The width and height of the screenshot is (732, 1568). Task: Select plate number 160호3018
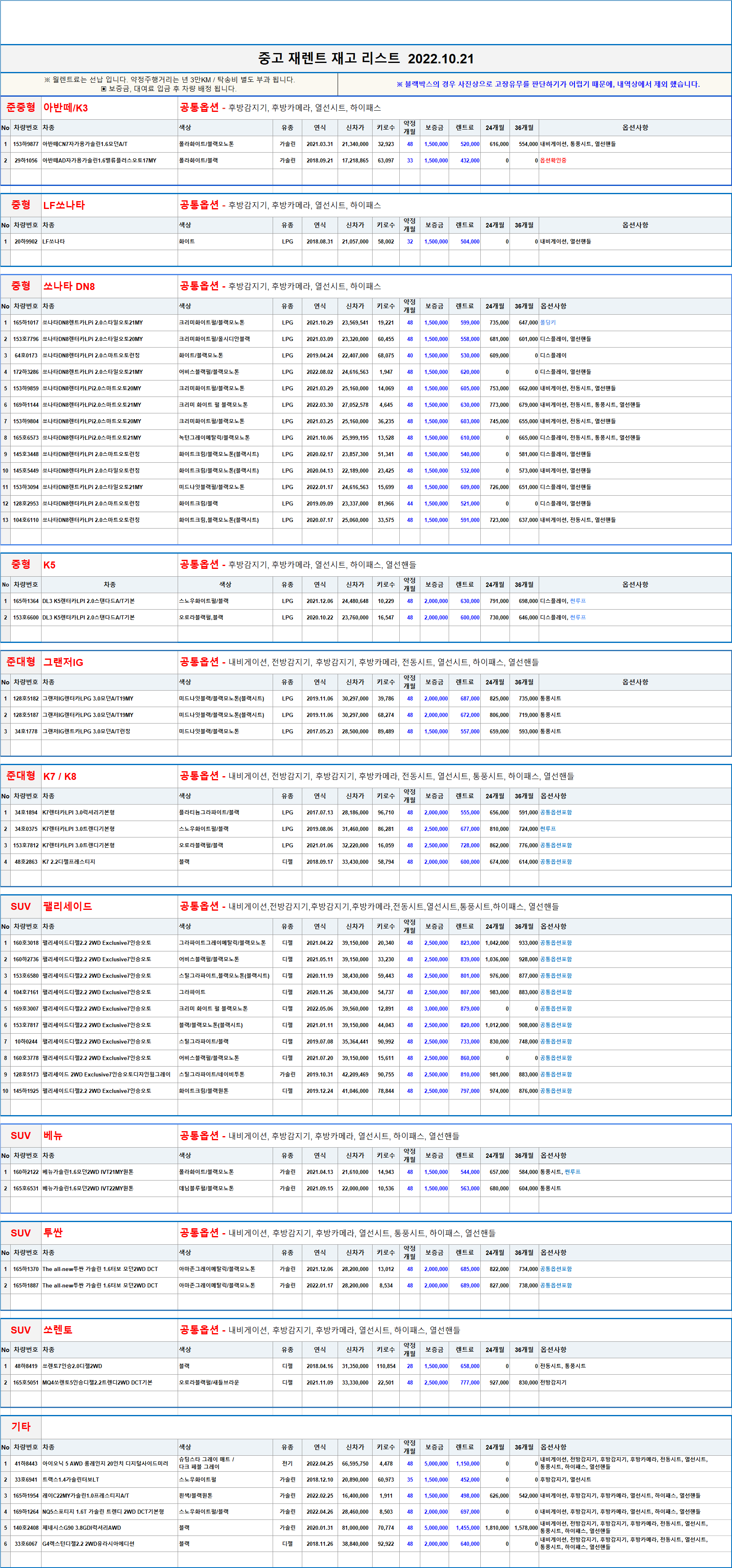click(x=25, y=943)
